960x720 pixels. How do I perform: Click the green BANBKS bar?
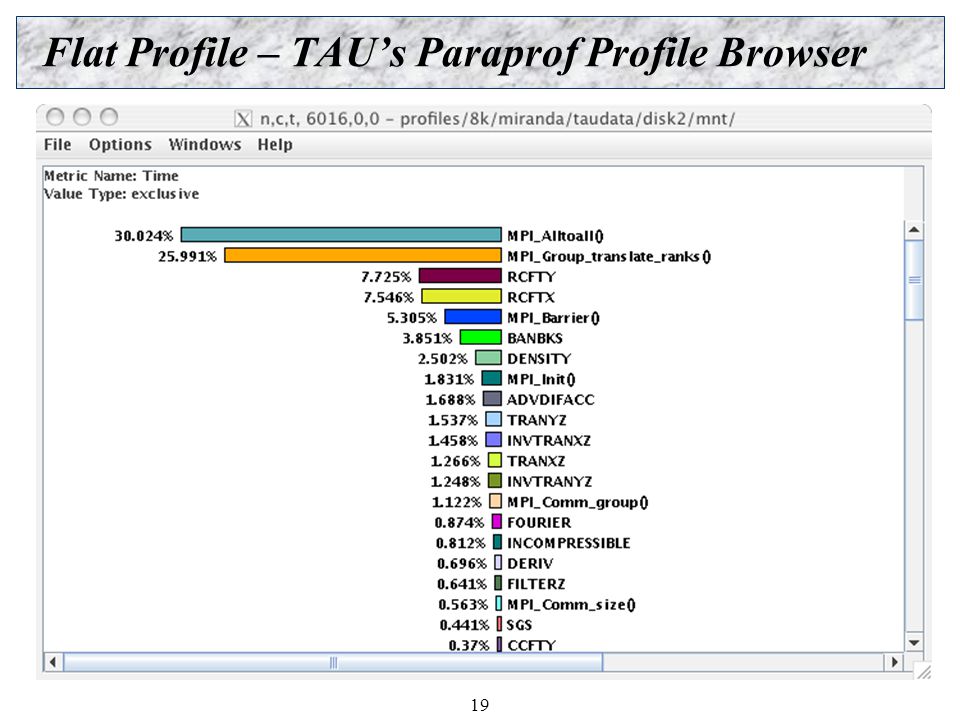pyautogui.click(x=481, y=337)
